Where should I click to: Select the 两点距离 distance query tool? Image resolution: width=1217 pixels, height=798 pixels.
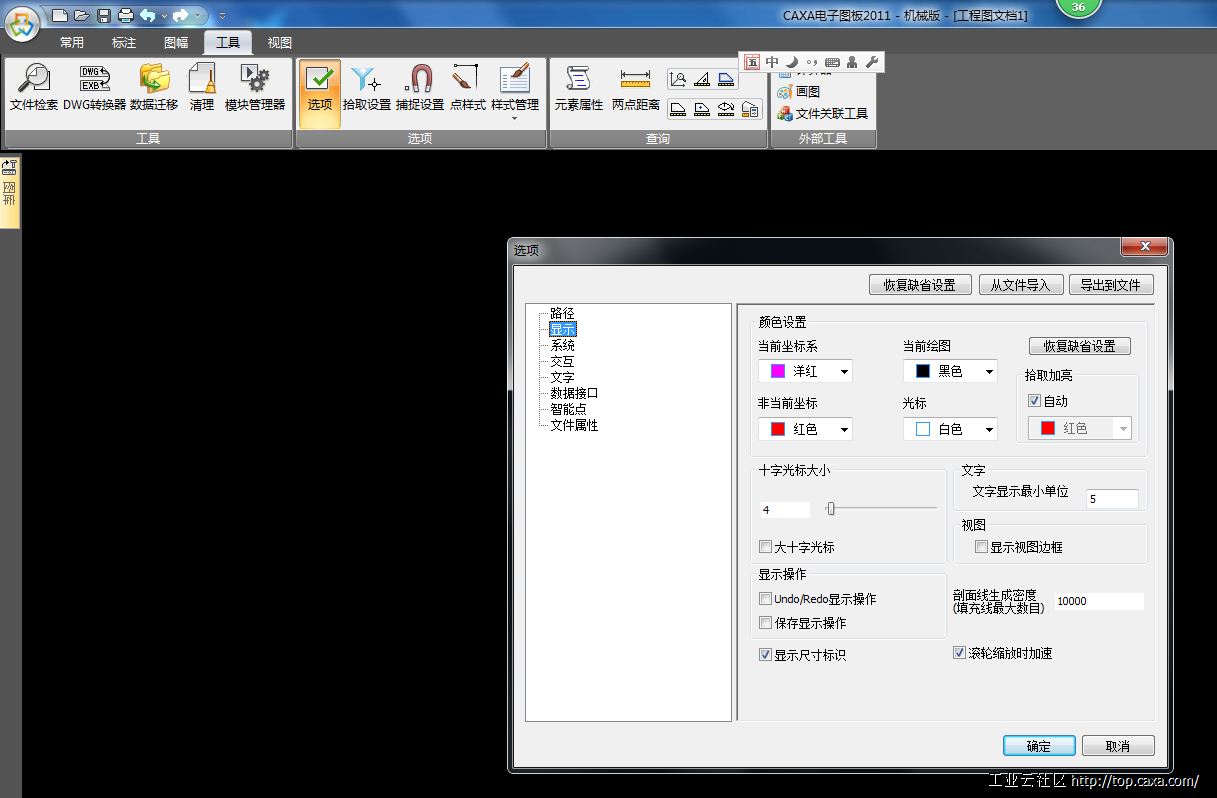pyautogui.click(x=635, y=87)
